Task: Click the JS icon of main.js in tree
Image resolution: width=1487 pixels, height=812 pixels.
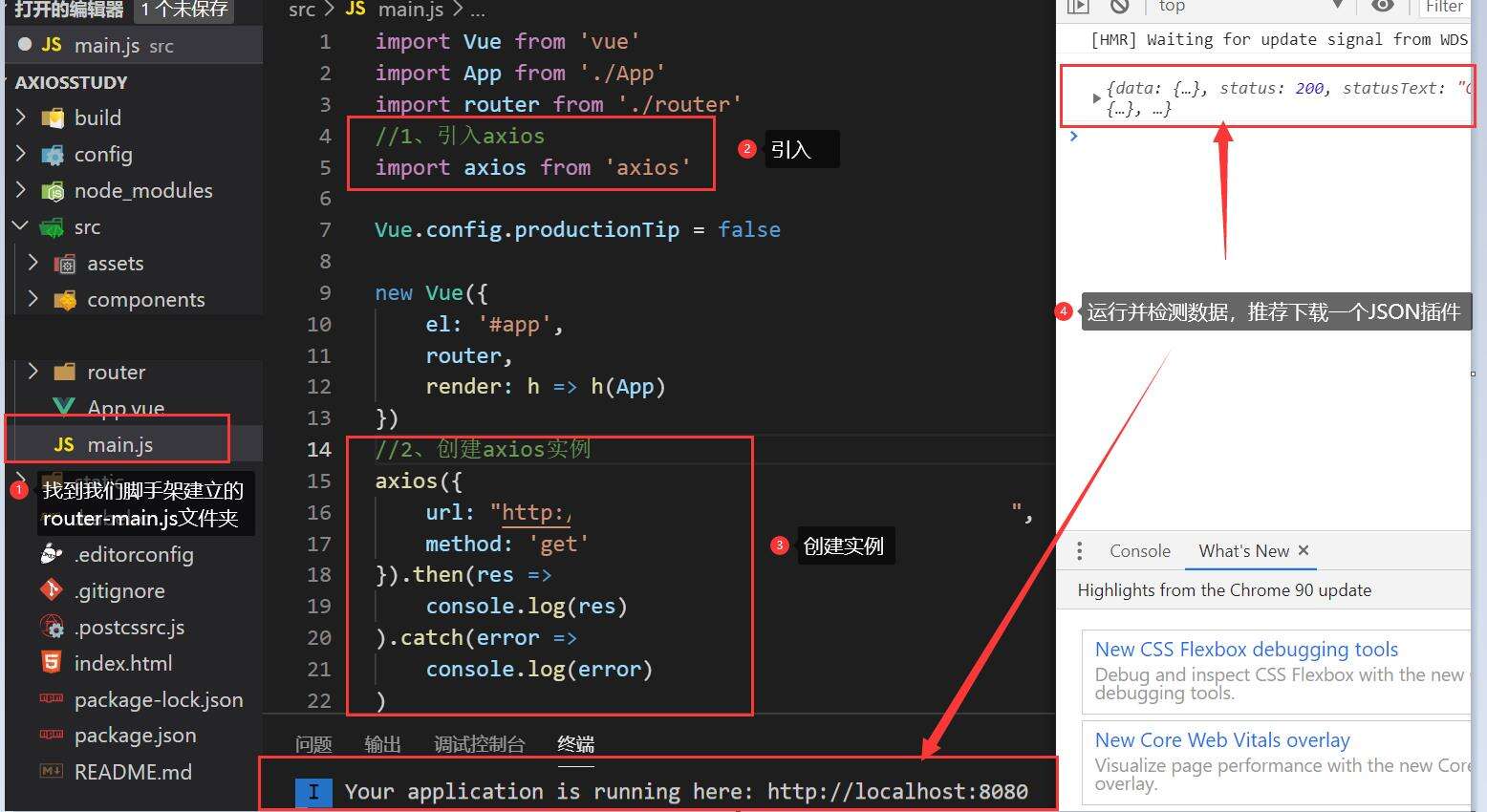Action: click(64, 445)
